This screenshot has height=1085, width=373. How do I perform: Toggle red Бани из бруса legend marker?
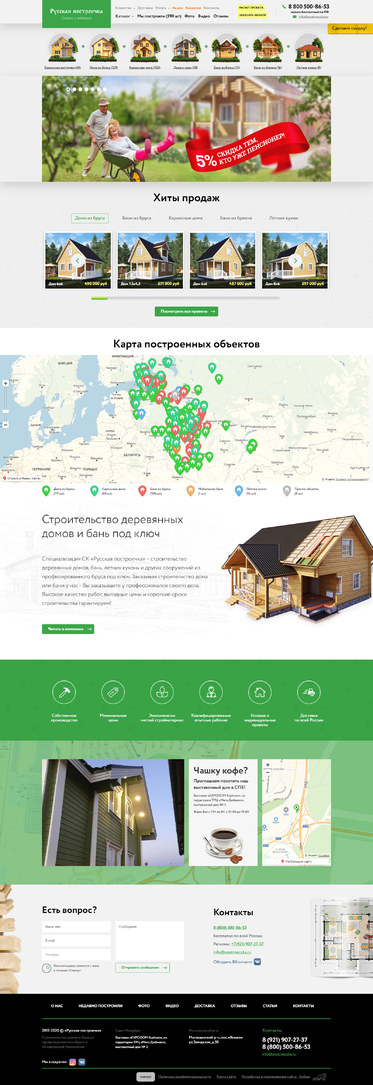click(142, 490)
